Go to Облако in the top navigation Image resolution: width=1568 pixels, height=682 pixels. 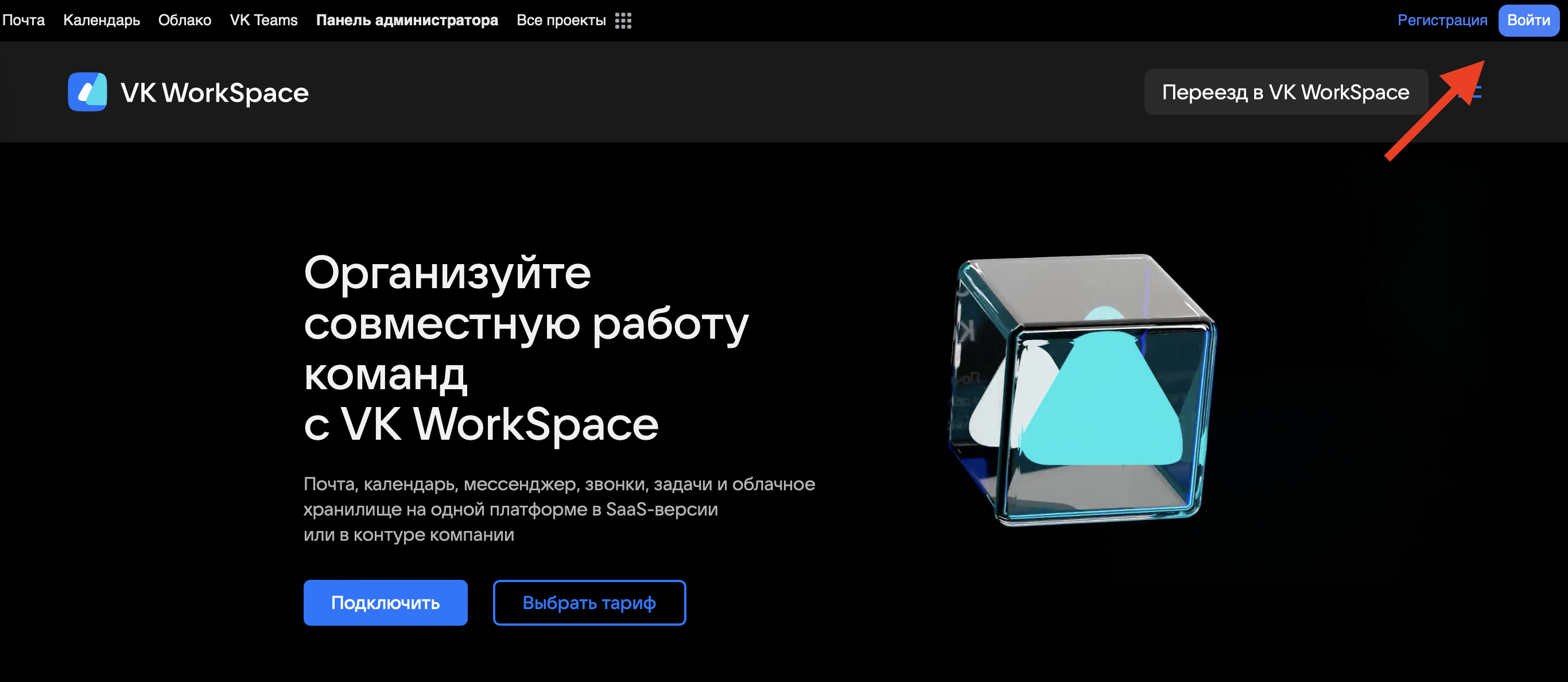click(184, 20)
